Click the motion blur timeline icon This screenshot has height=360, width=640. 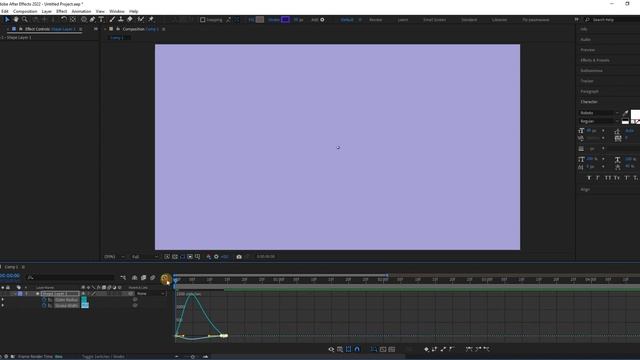tap(152, 278)
